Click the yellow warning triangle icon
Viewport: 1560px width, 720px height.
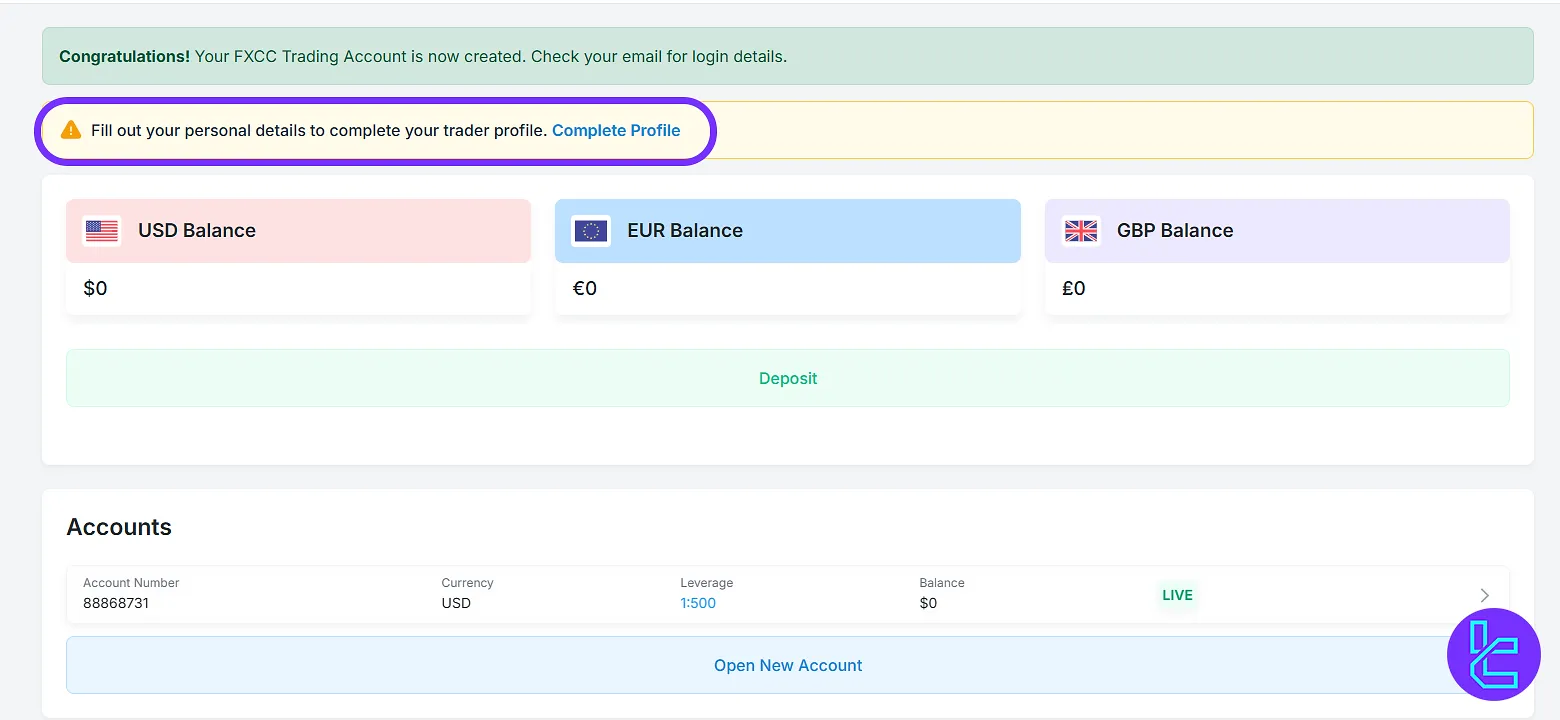[x=70, y=130]
